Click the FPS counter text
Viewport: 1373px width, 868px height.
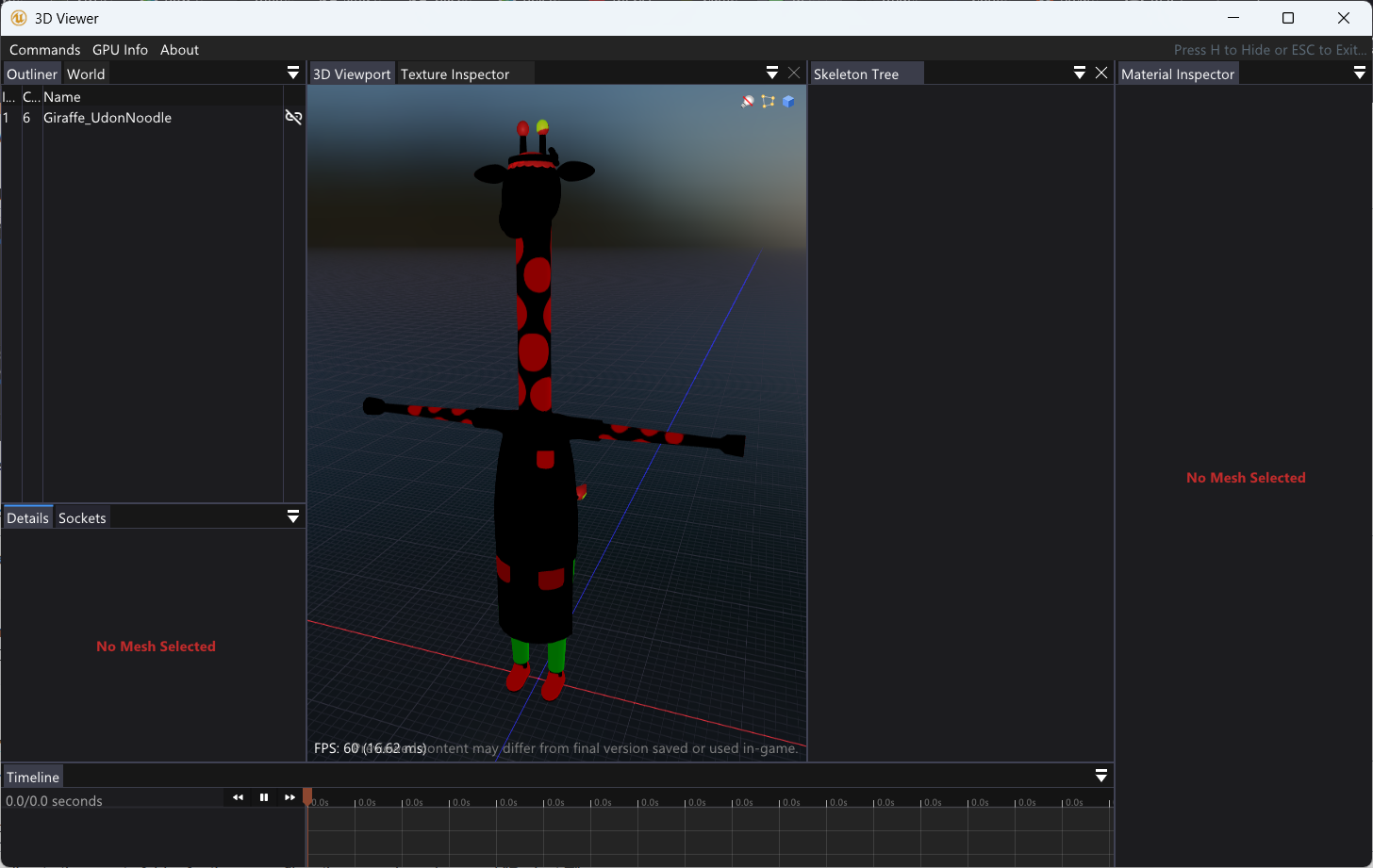370,748
